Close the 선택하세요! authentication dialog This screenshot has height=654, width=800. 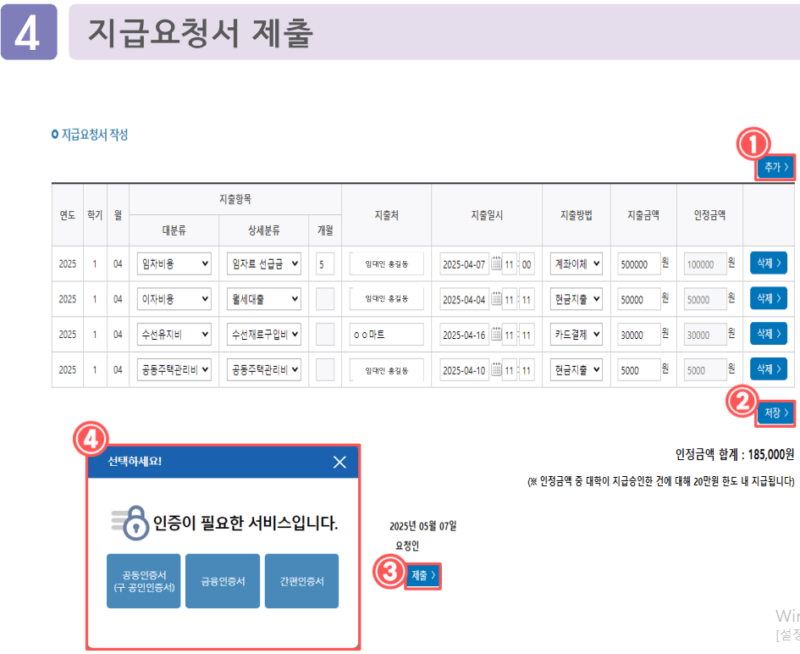pyautogui.click(x=339, y=462)
